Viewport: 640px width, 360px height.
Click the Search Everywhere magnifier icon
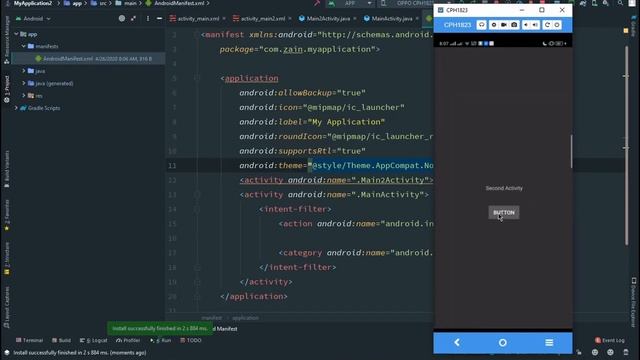click(x=620, y=3)
